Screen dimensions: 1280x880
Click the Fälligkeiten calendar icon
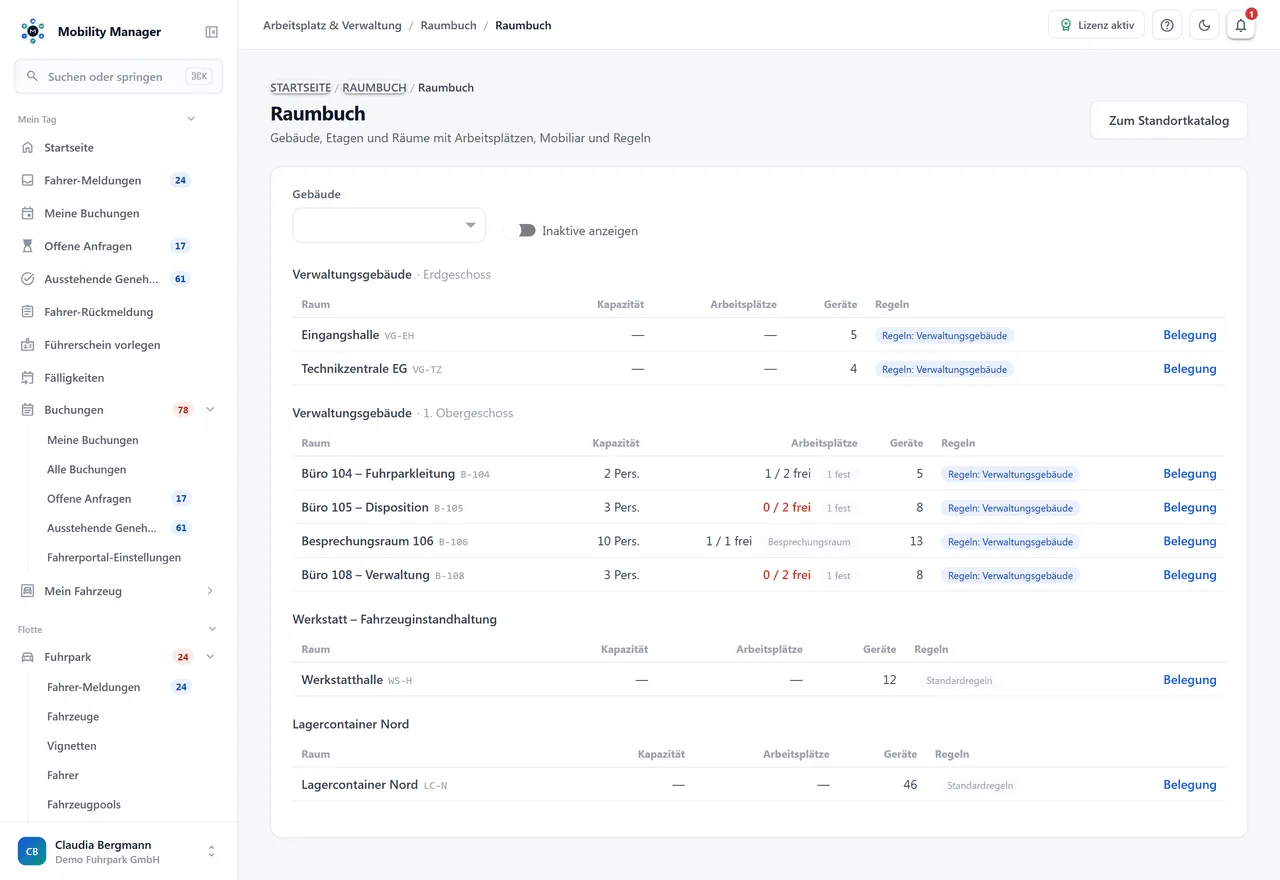pos(28,378)
